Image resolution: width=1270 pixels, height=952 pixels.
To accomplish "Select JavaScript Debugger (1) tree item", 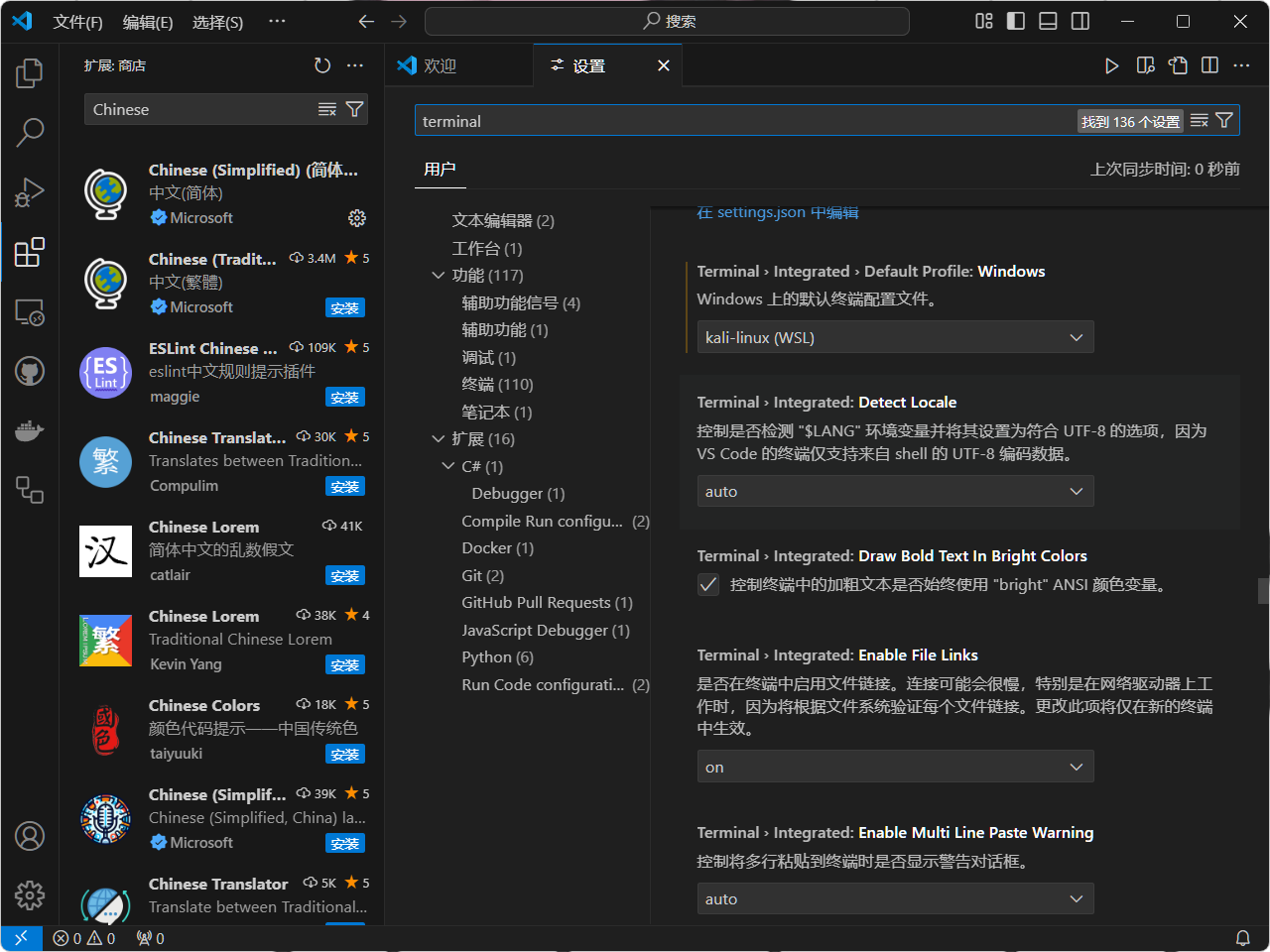I will (546, 631).
